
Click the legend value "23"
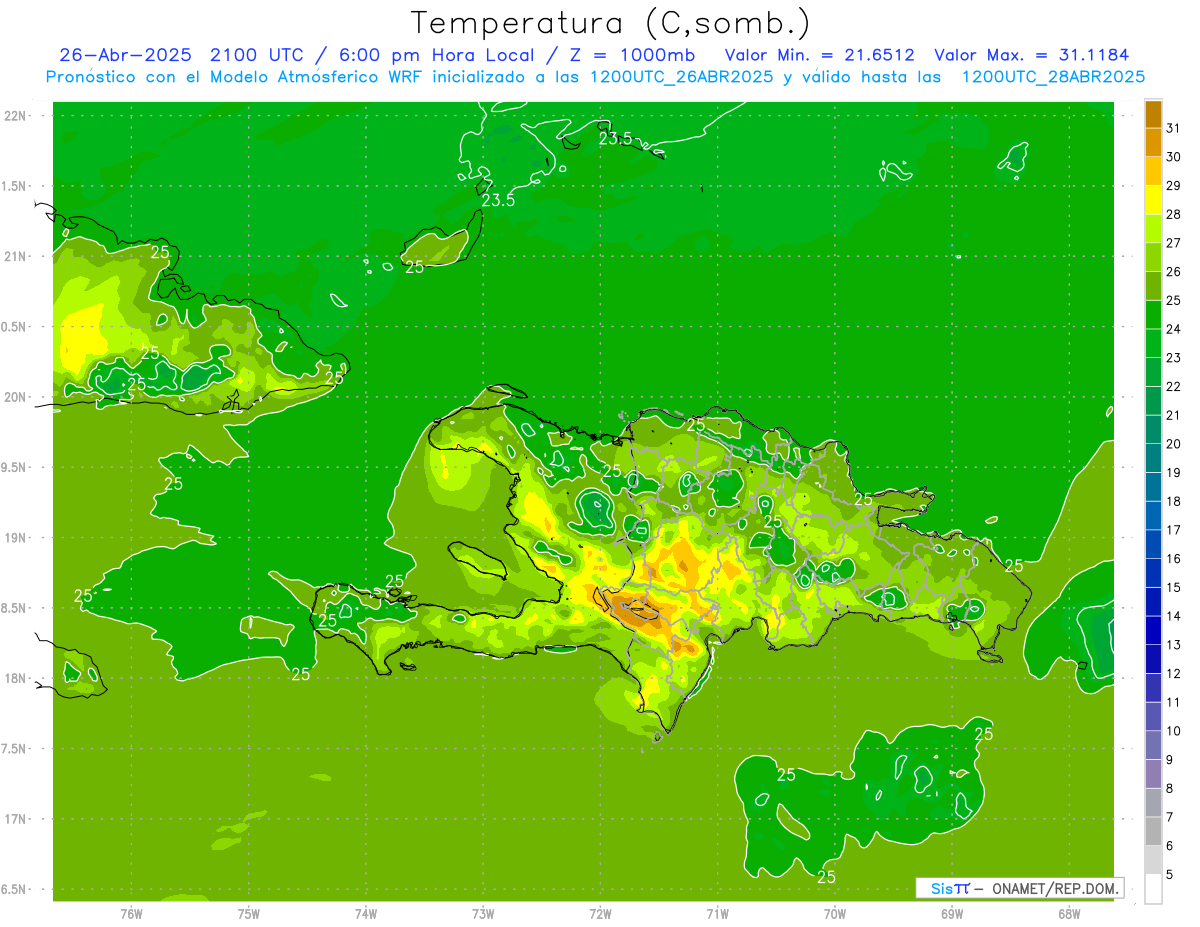point(1173,357)
